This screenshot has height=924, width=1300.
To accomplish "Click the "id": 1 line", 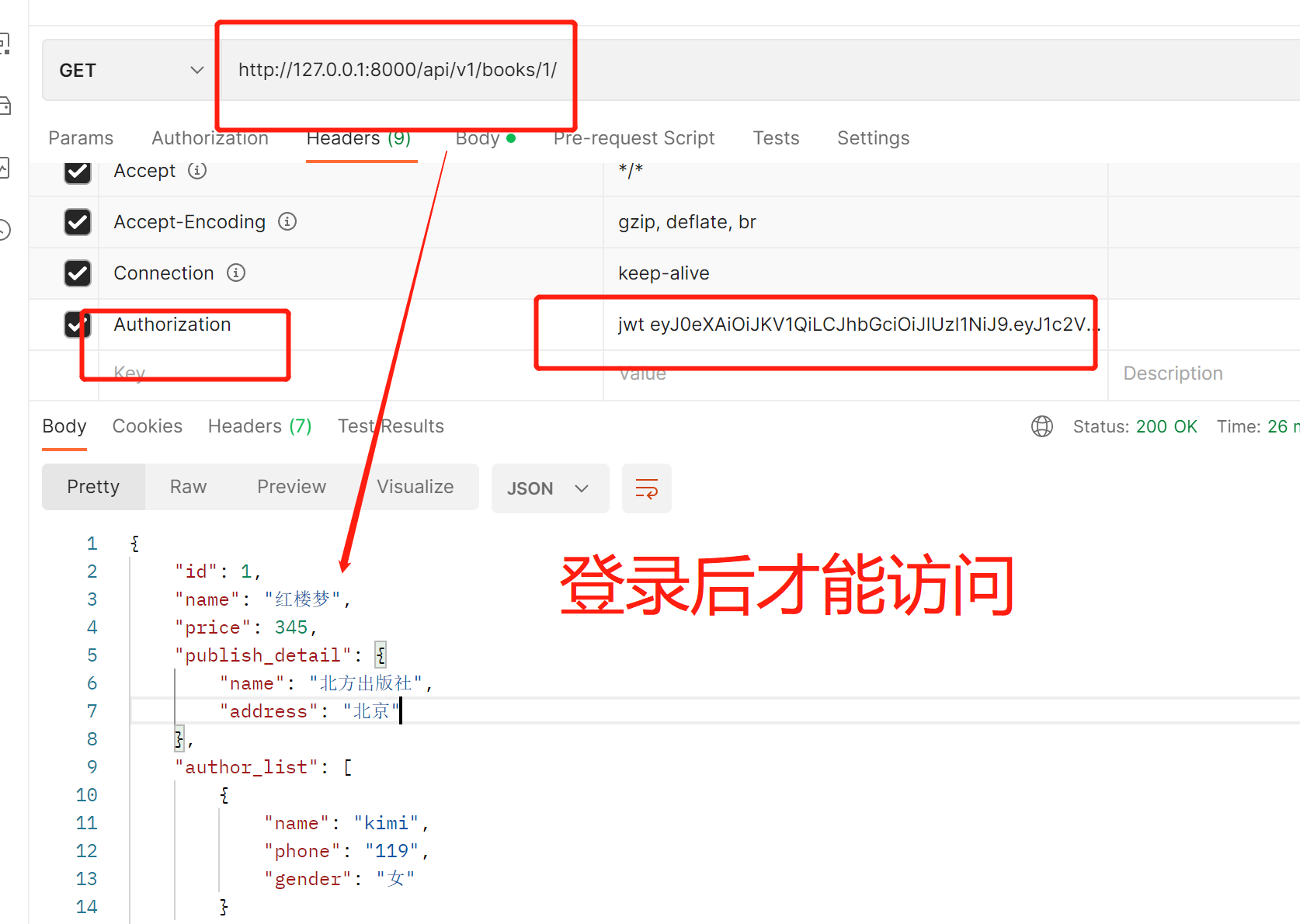I will [218, 571].
